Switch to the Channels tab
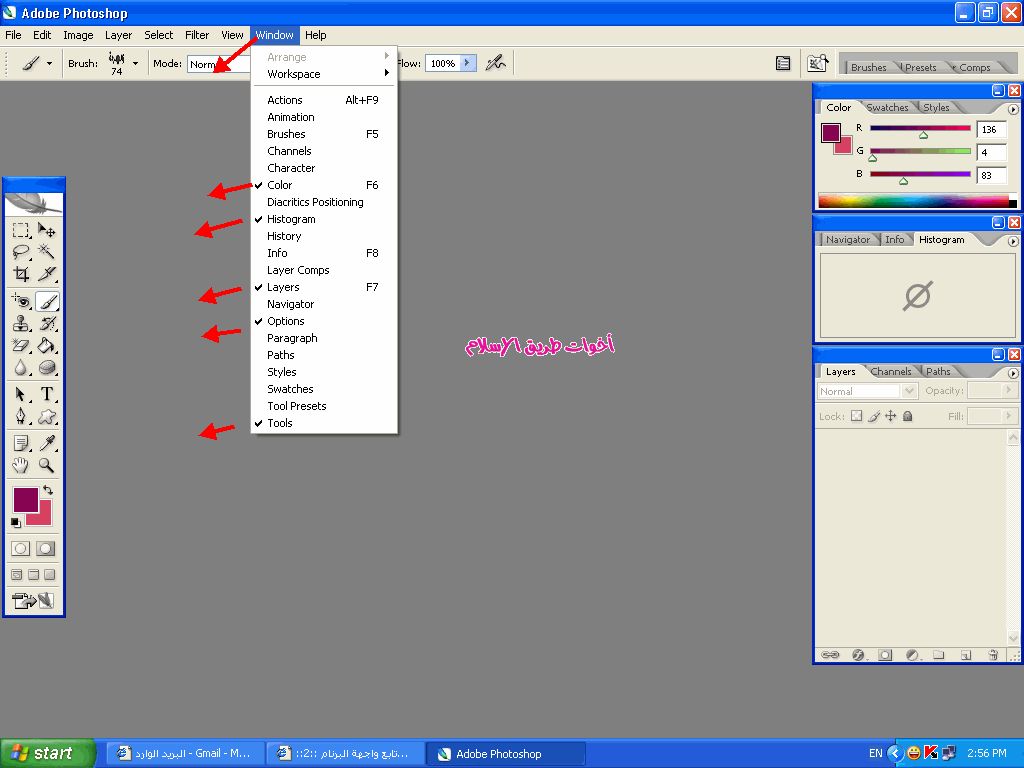1024x768 pixels. [891, 372]
